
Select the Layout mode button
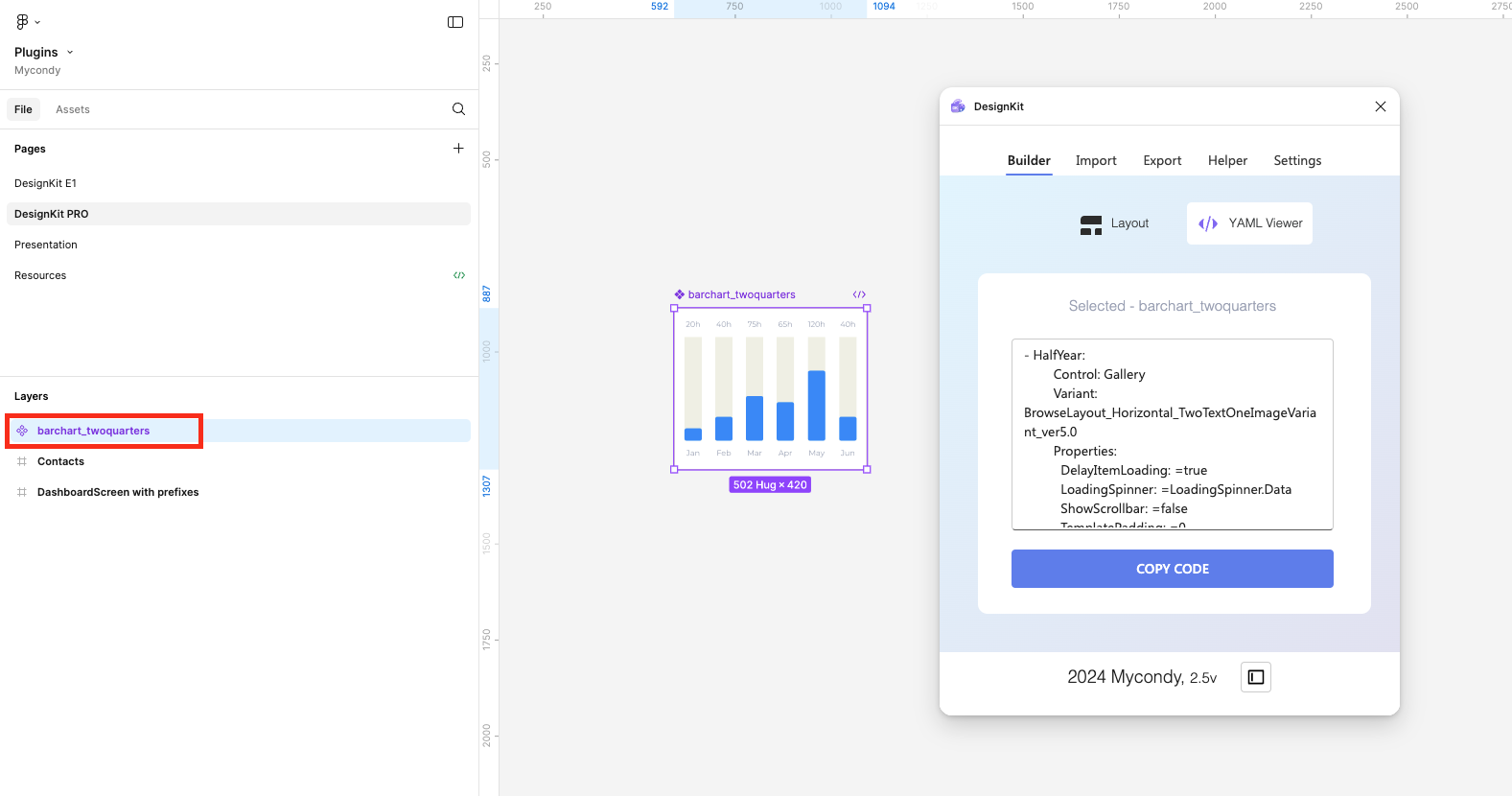click(1114, 223)
